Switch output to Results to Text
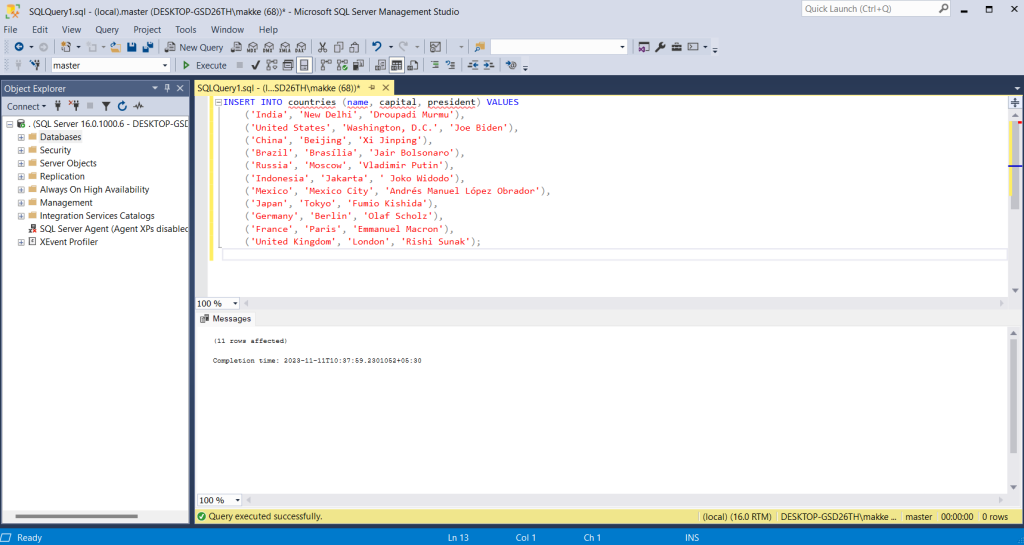The width and height of the screenshot is (1024, 545). 381,65
